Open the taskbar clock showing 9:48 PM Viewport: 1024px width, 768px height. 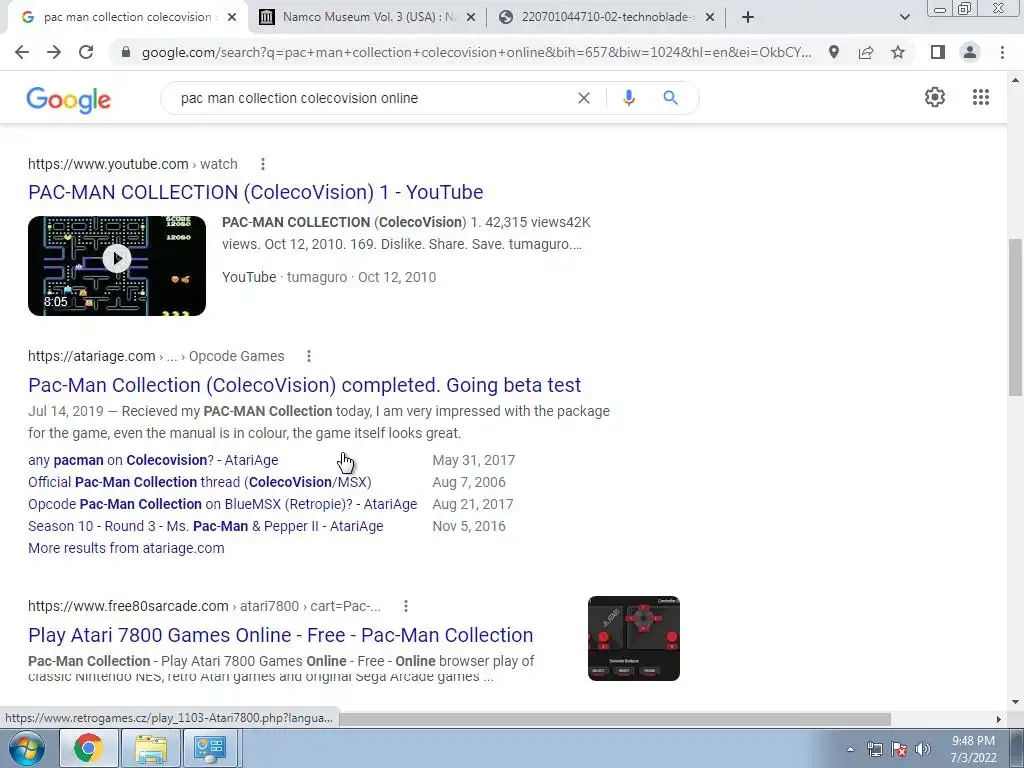973,749
